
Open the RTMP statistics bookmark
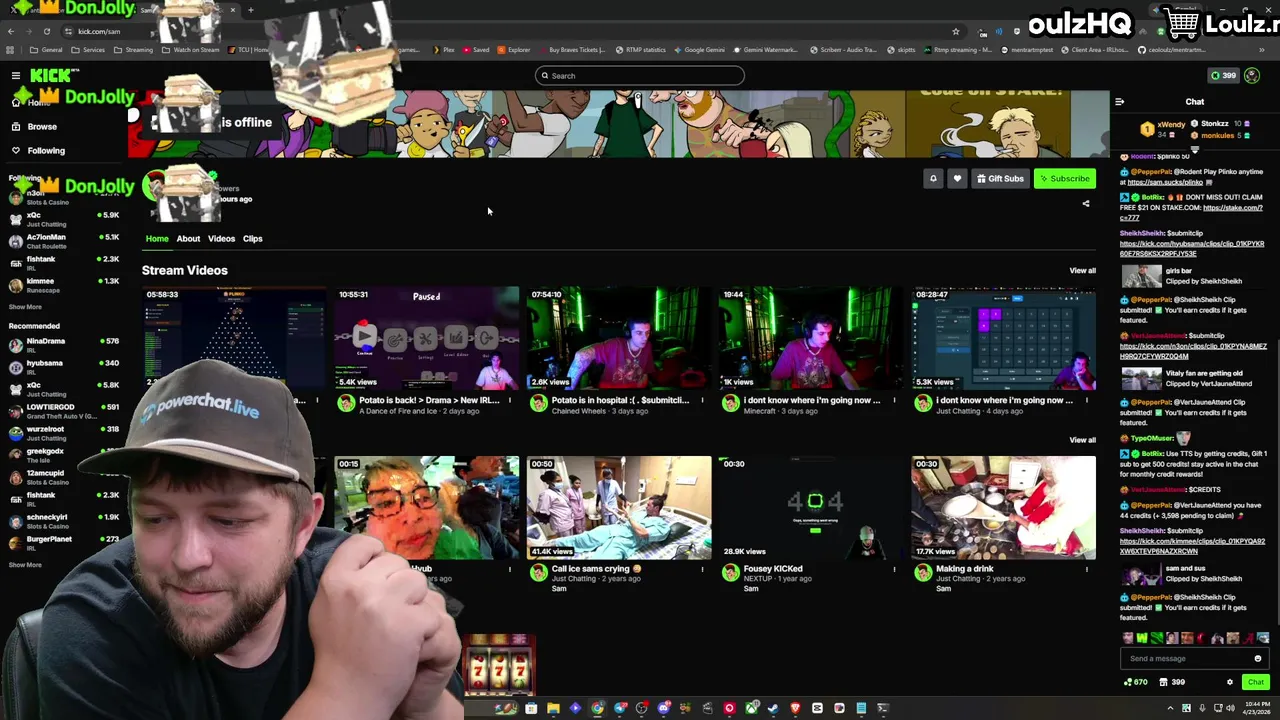[641, 50]
